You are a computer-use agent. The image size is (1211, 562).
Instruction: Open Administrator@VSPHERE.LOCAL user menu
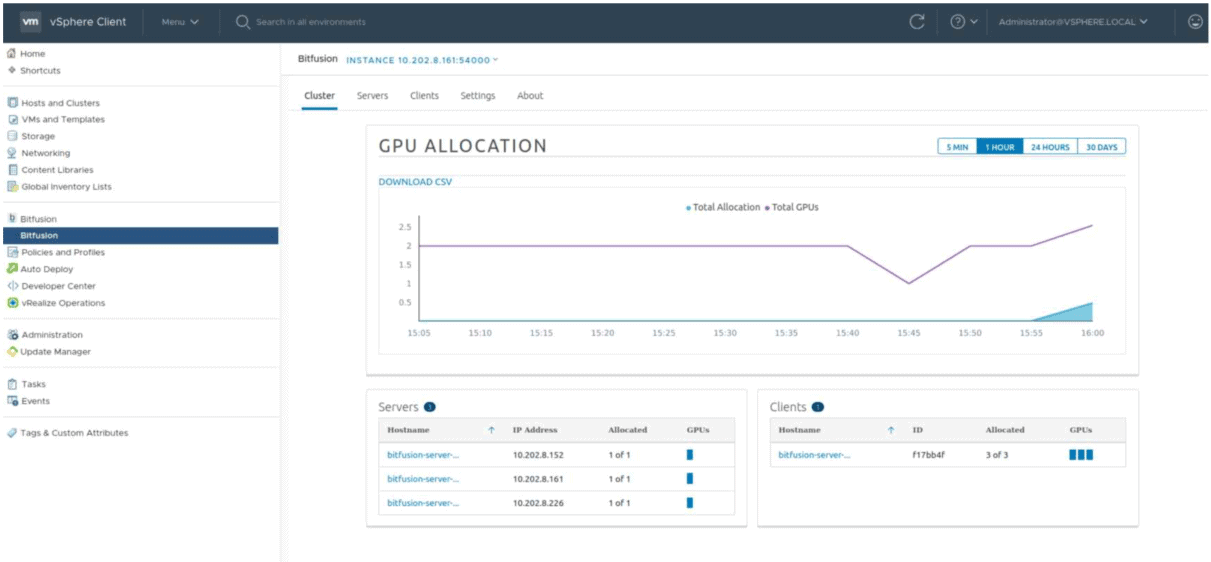1073,22
